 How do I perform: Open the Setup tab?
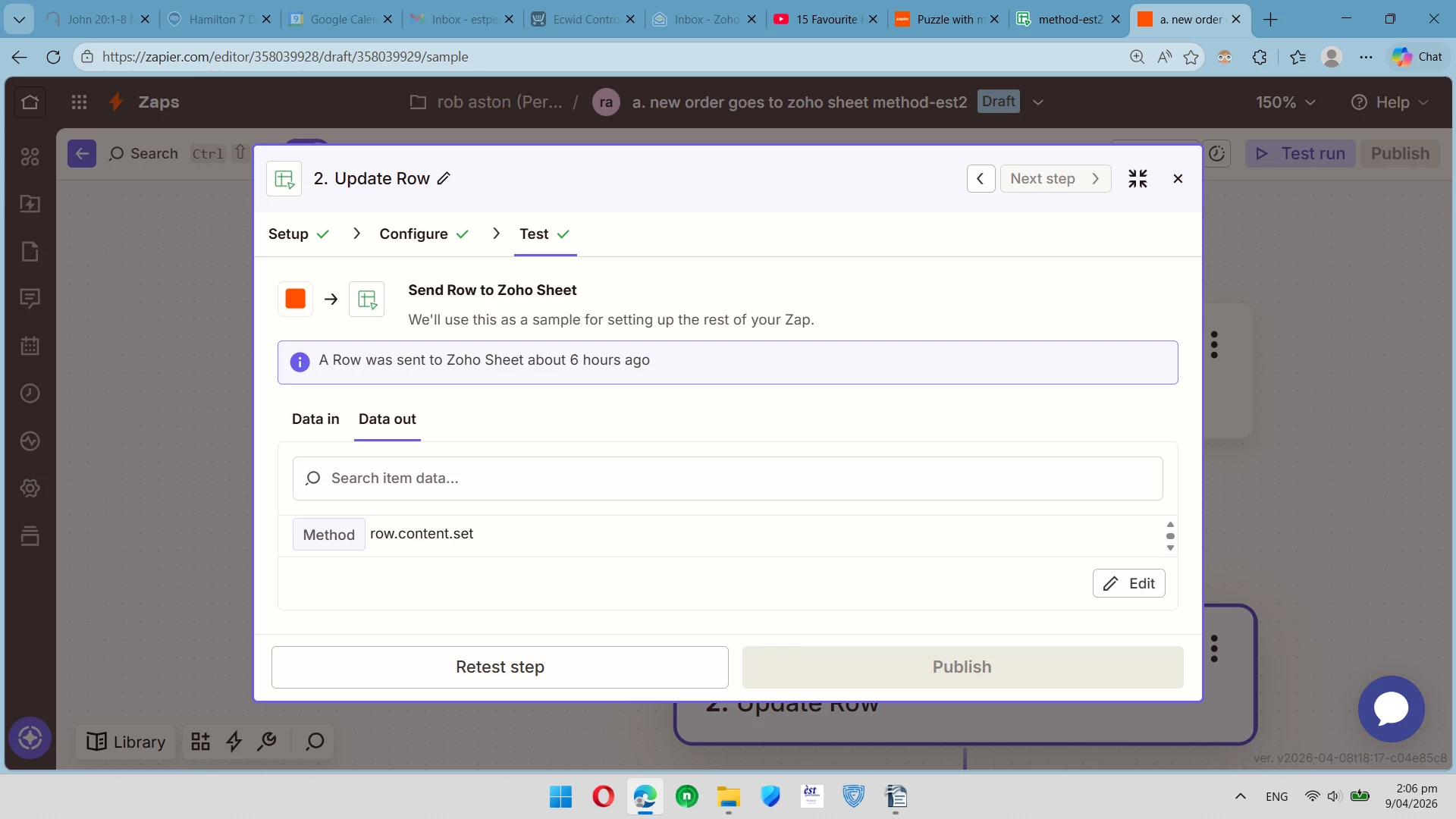tap(289, 234)
